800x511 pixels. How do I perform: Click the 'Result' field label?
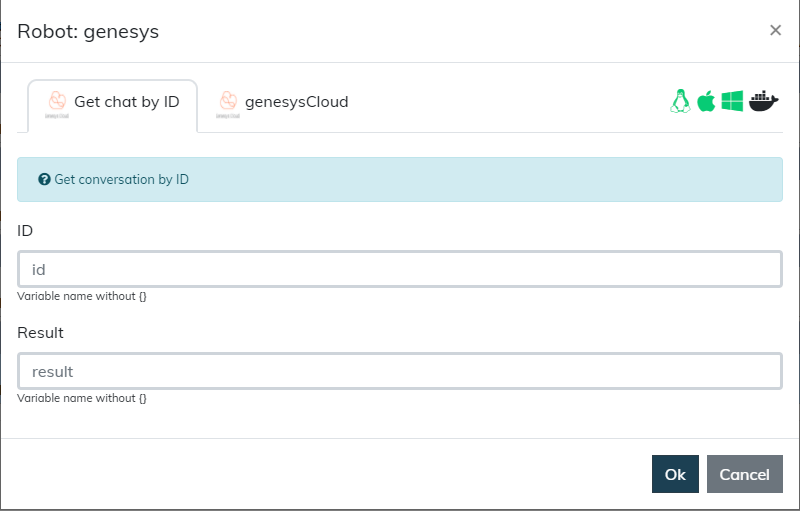click(x=40, y=333)
